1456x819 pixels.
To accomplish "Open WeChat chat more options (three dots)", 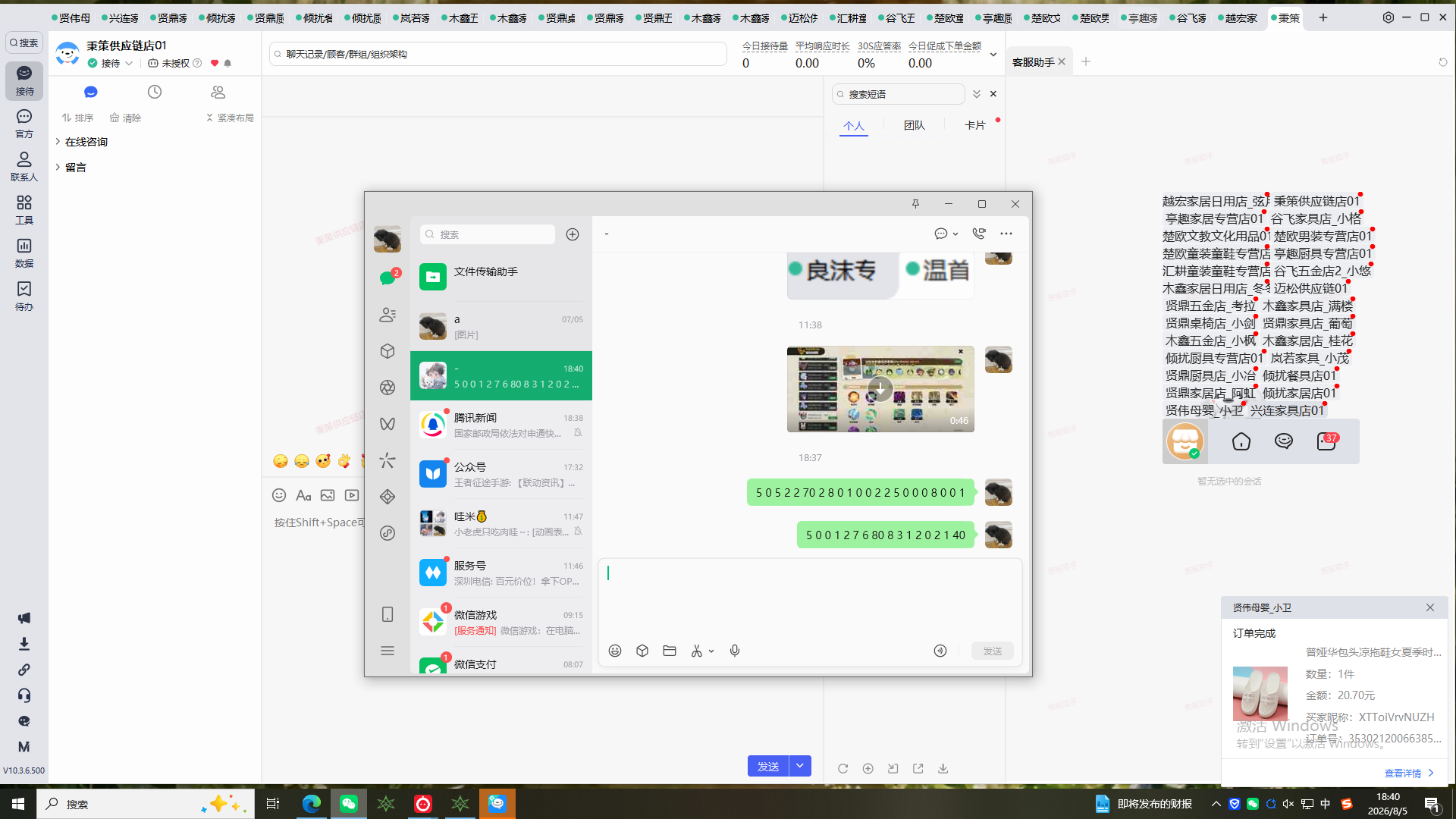I will (x=1006, y=234).
